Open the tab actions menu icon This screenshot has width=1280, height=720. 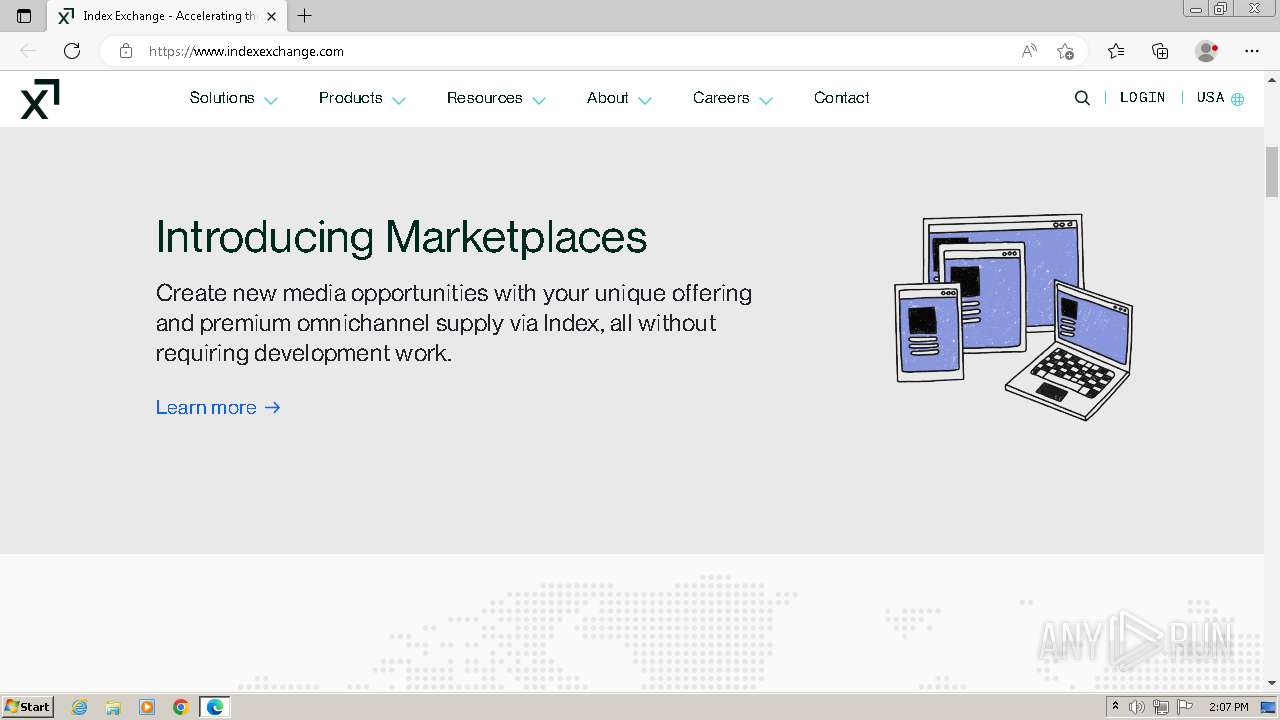point(24,16)
